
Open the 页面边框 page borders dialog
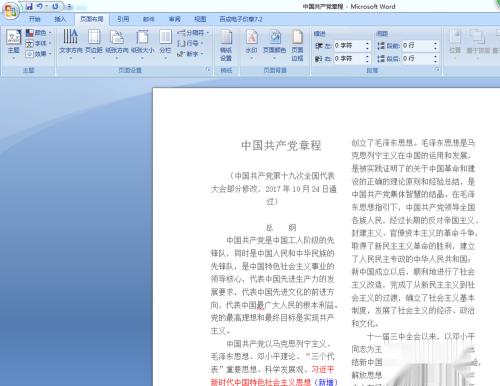(x=297, y=45)
